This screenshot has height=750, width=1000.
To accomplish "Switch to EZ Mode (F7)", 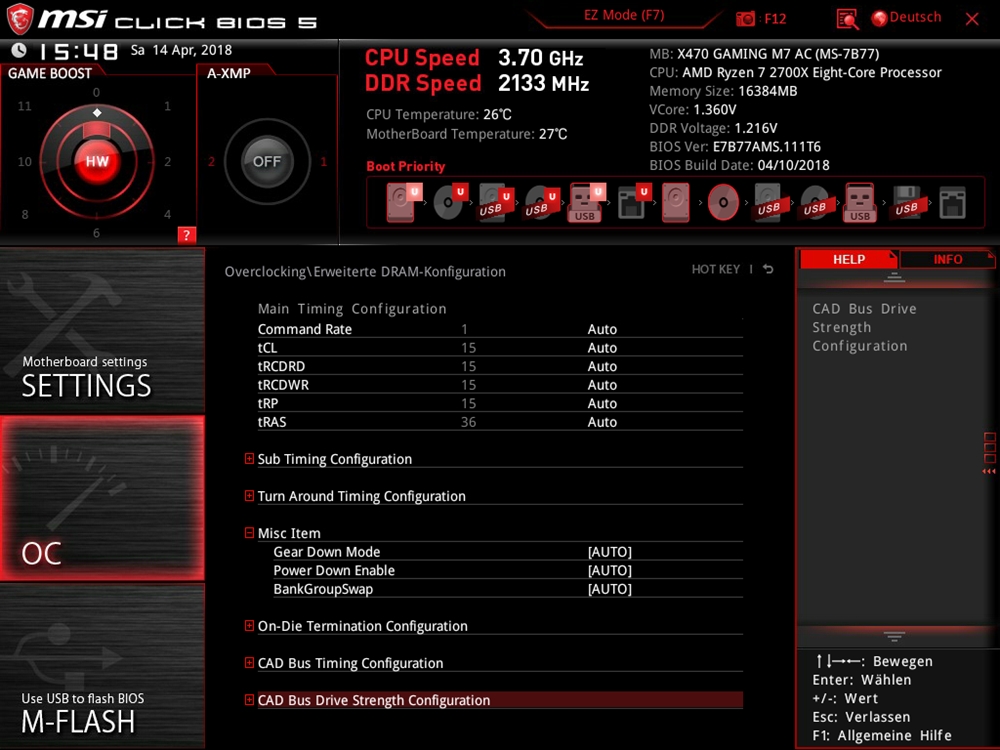I will 624,15.
